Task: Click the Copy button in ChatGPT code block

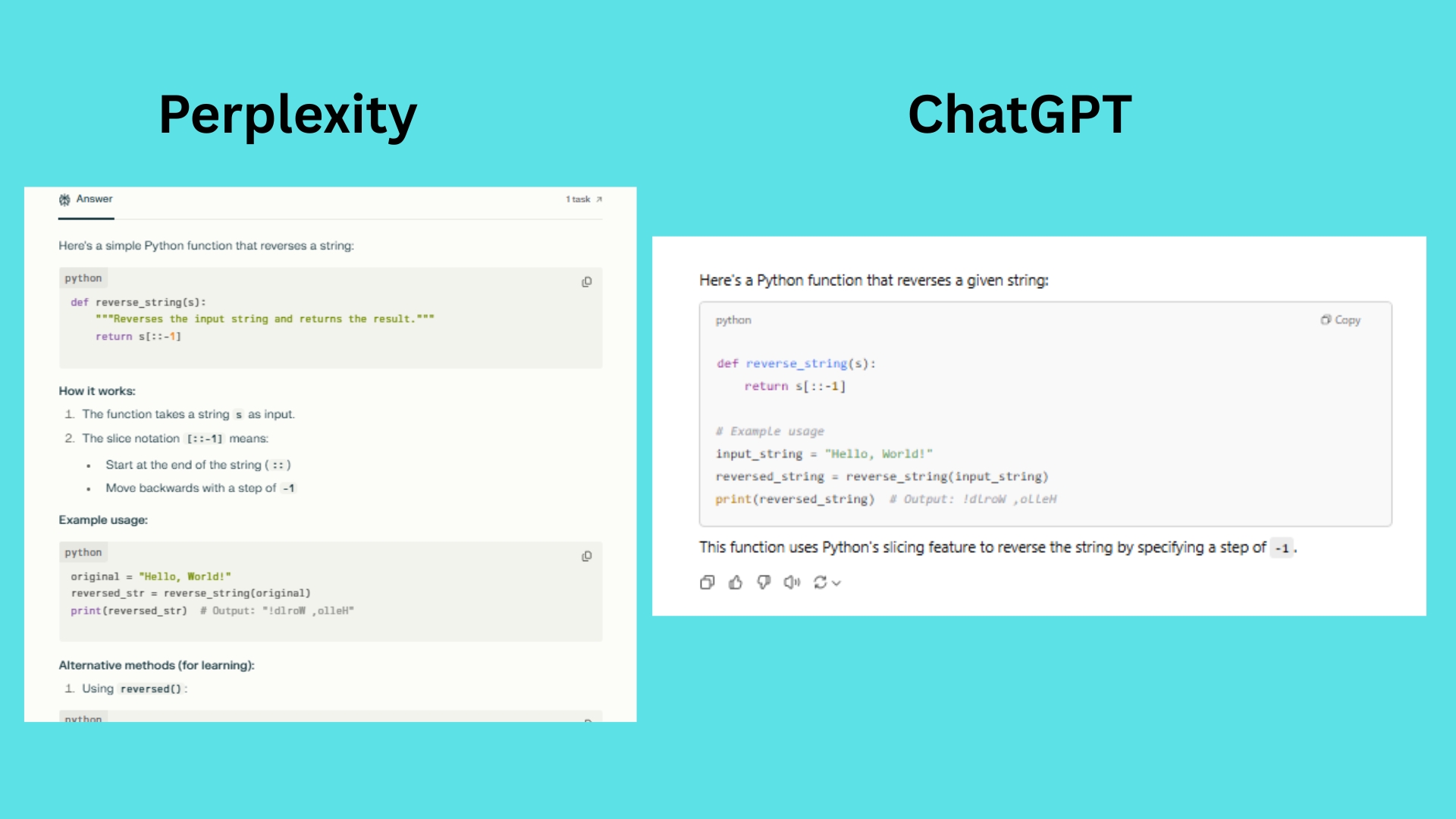Action: [x=1341, y=320]
